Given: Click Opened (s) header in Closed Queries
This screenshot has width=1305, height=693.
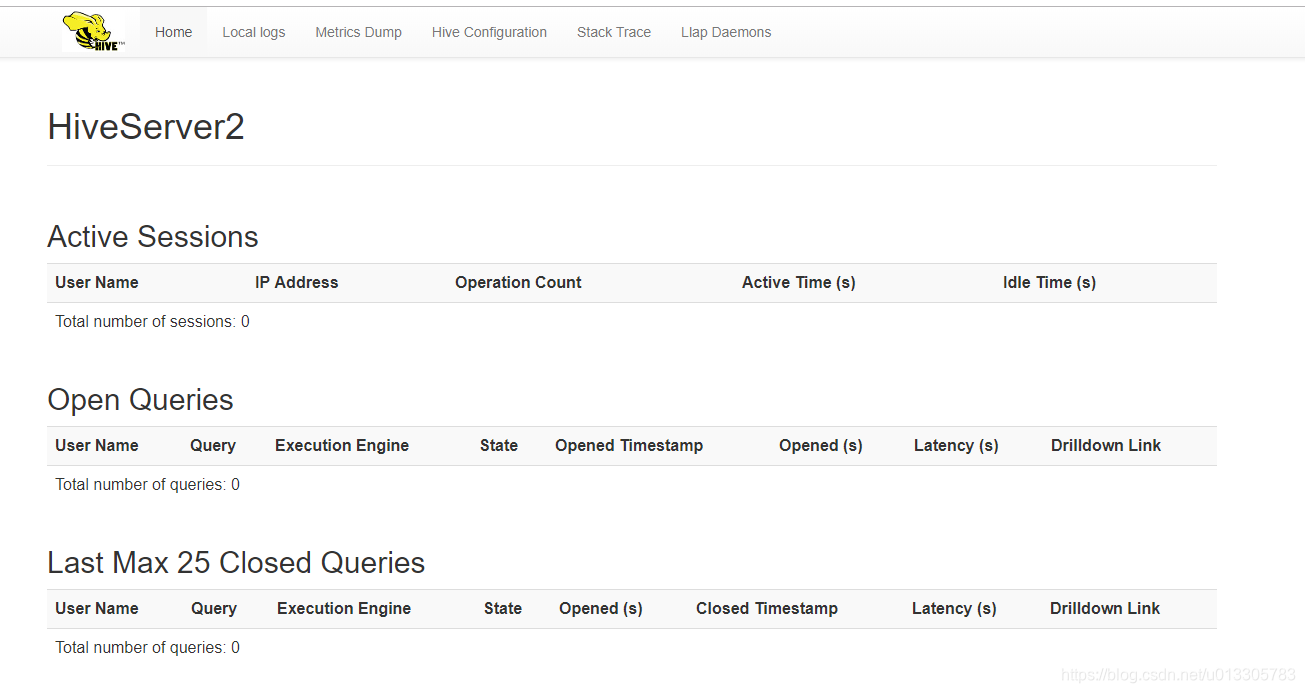Looking at the screenshot, I should tap(601, 608).
